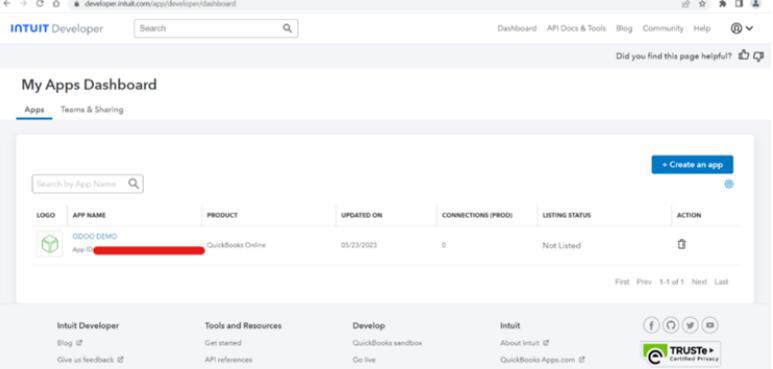Open the QuickBooks sandbox footer link
Screen dimensions: 773x369
[387, 343]
